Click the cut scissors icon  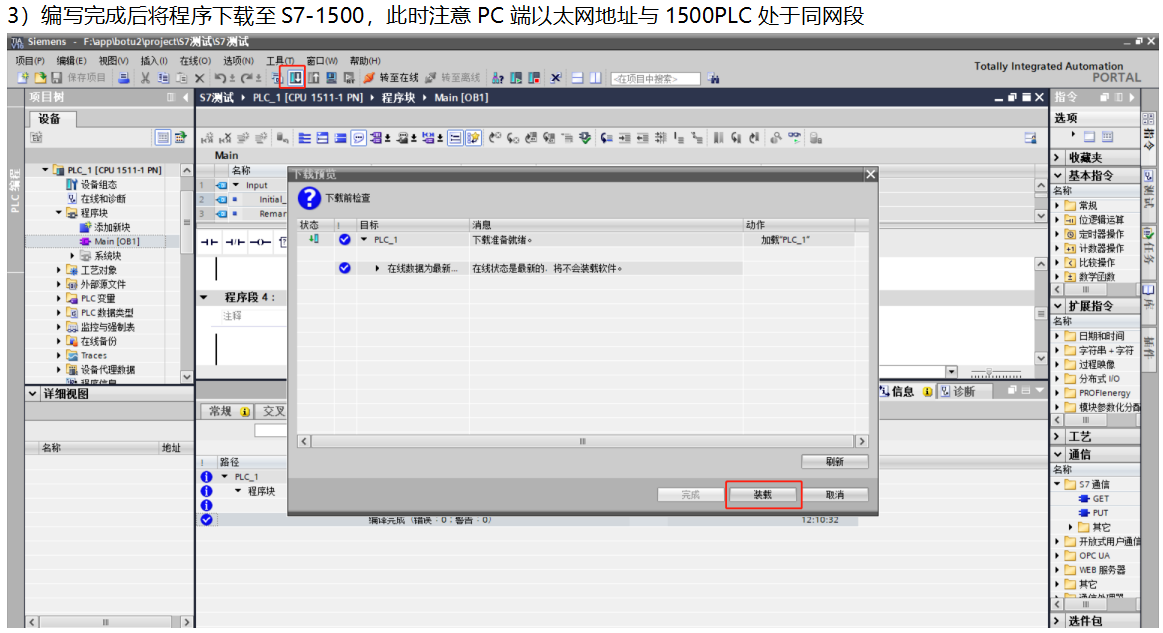[145, 78]
